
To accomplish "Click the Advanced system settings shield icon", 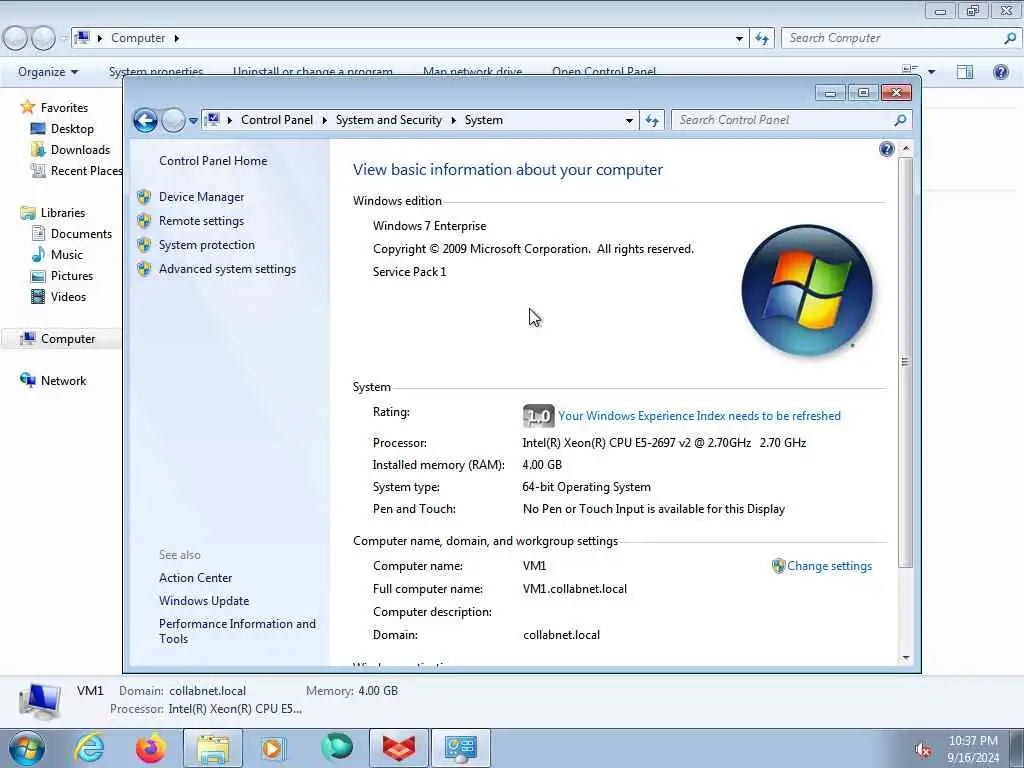I will tap(144, 269).
